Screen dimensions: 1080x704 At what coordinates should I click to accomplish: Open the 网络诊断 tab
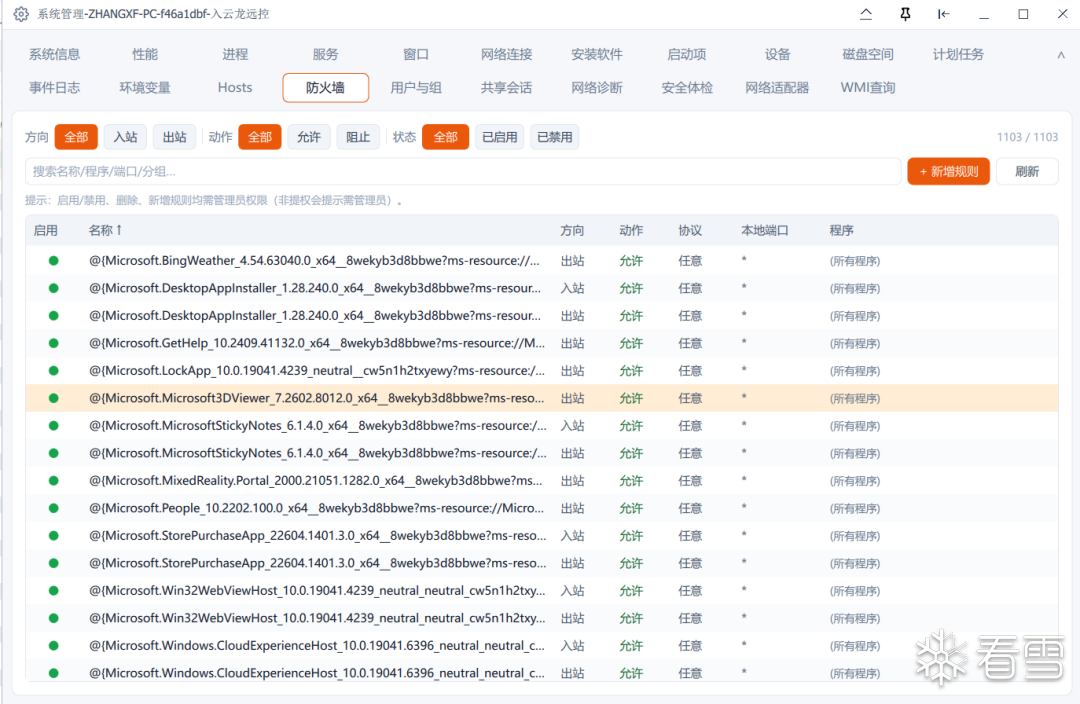596,87
